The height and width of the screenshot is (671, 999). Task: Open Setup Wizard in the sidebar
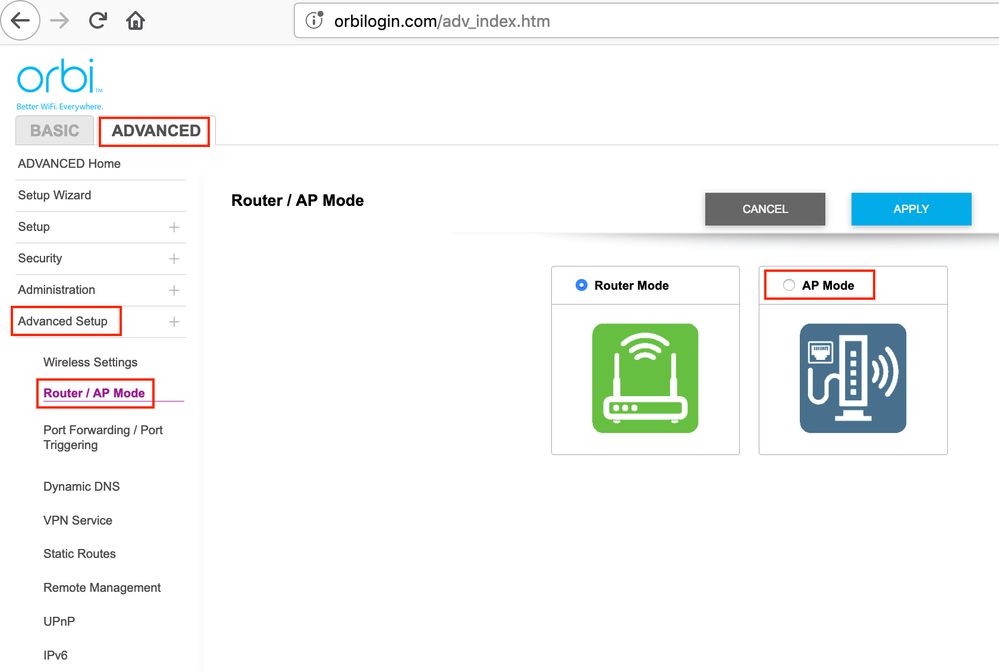(54, 195)
